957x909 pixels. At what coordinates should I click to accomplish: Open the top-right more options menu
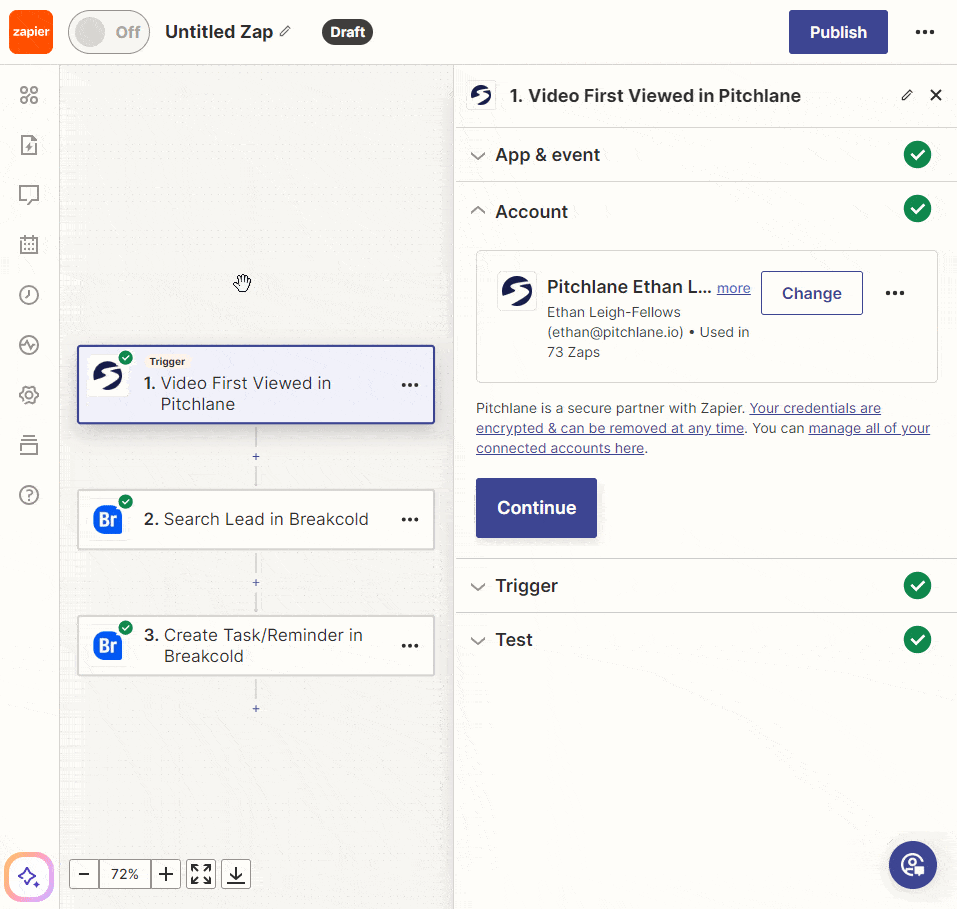click(x=925, y=32)
